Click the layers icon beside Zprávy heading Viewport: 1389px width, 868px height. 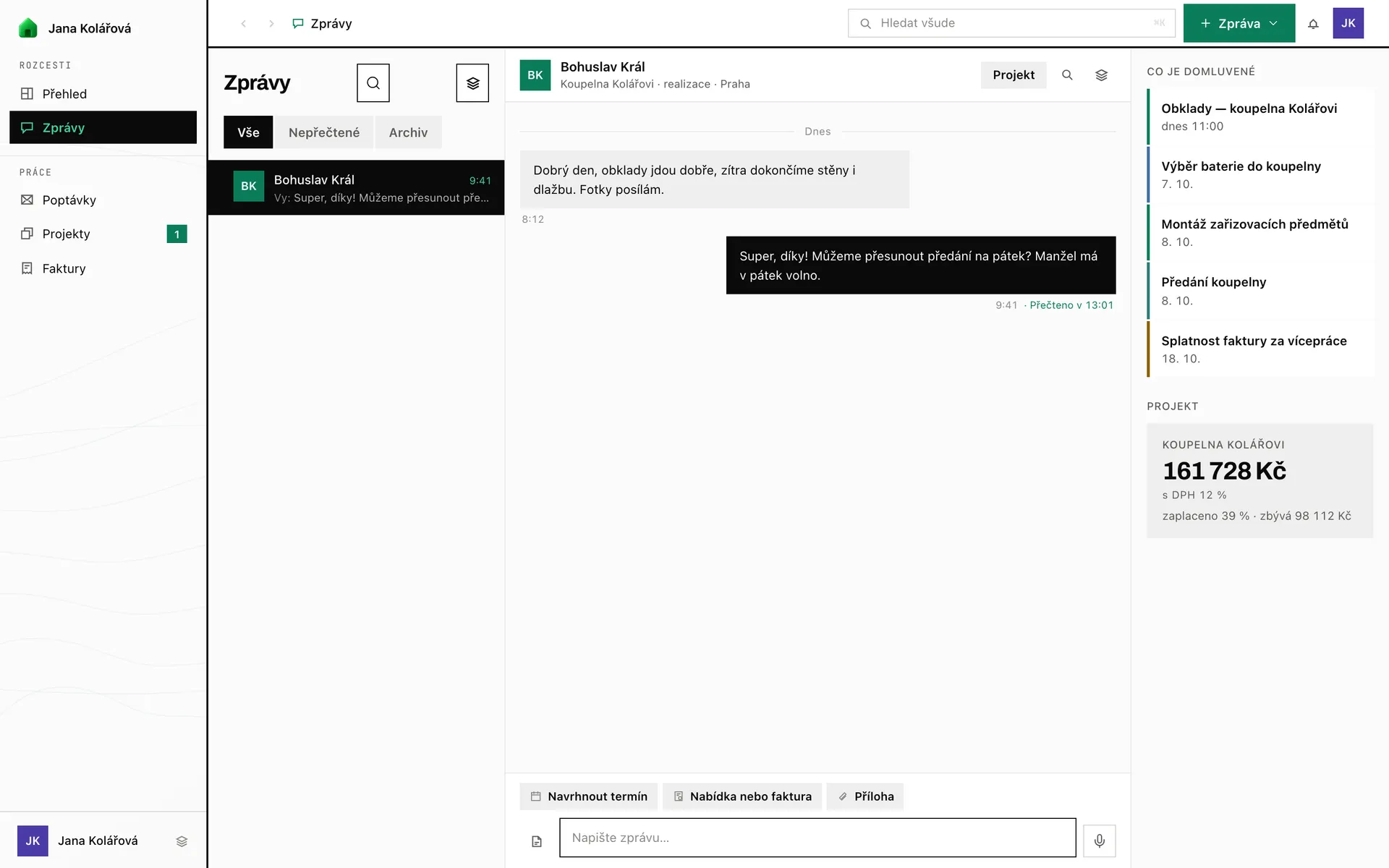pyautogui.click(x=472, y=83)
